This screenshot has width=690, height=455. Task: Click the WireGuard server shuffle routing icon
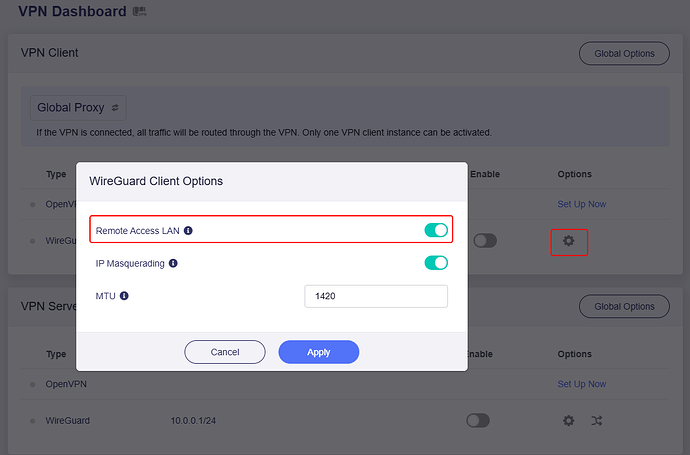597,421
